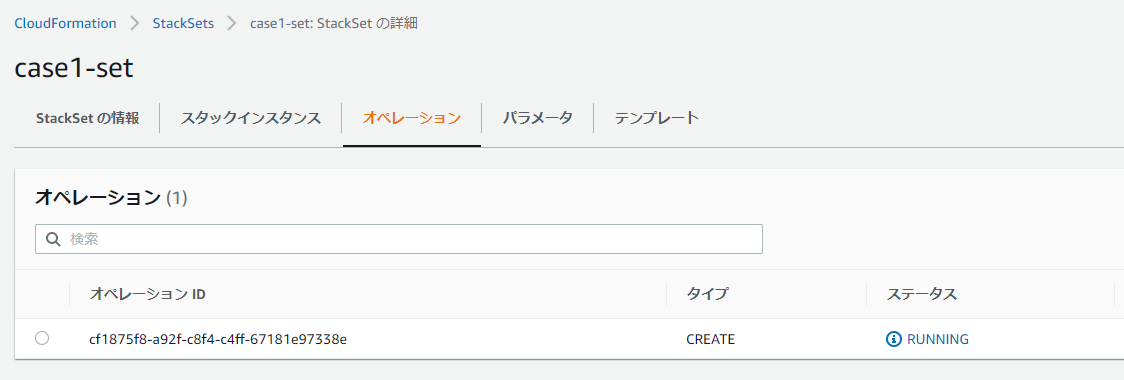Screen dimensions: 1124x380
Task: Sort by ステータス column header
Action: tap(922, 294)
